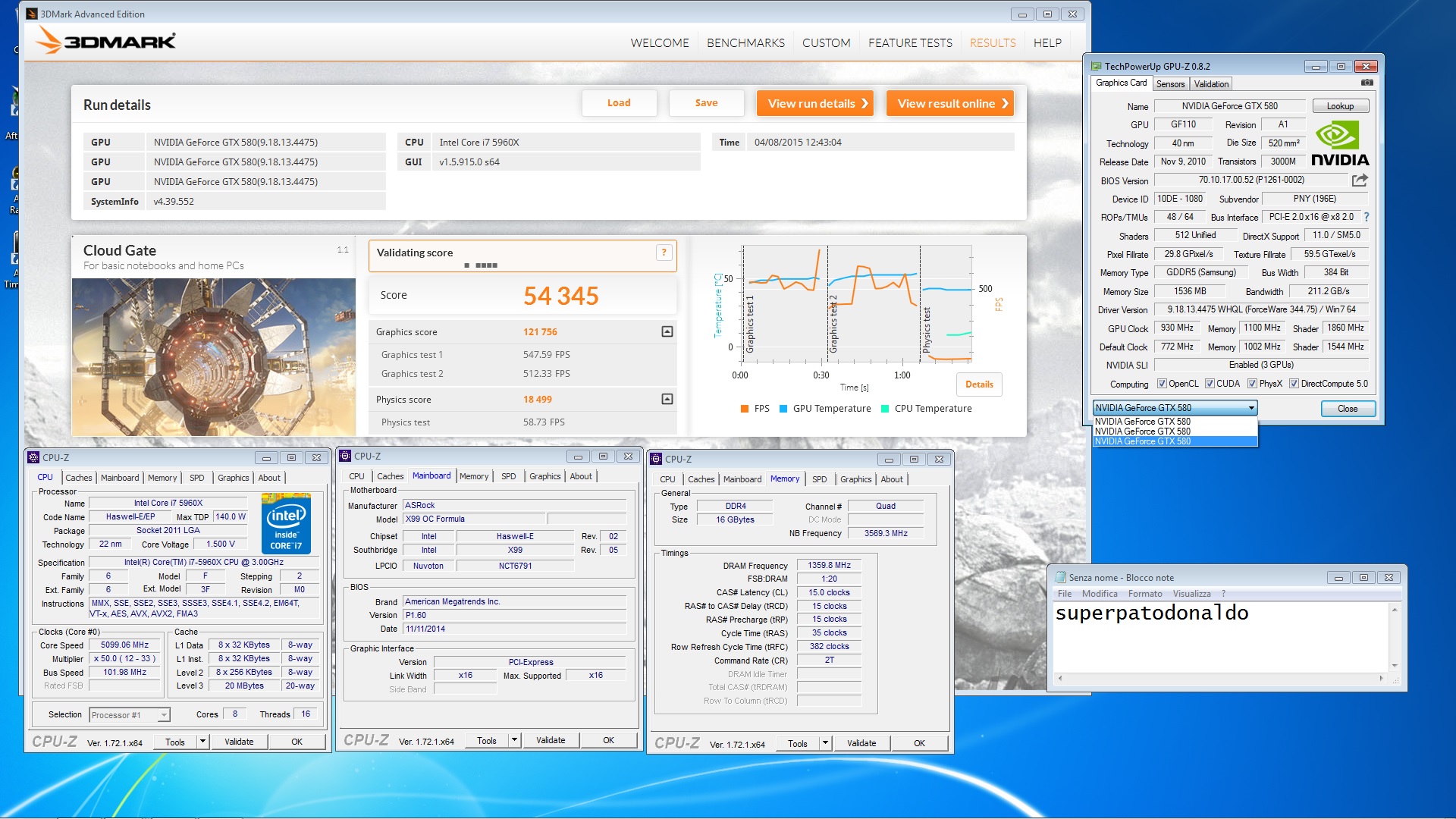Click the 54 345 overall score value
The width and height of the screenshot is (1456, 819).
point(561,296)
